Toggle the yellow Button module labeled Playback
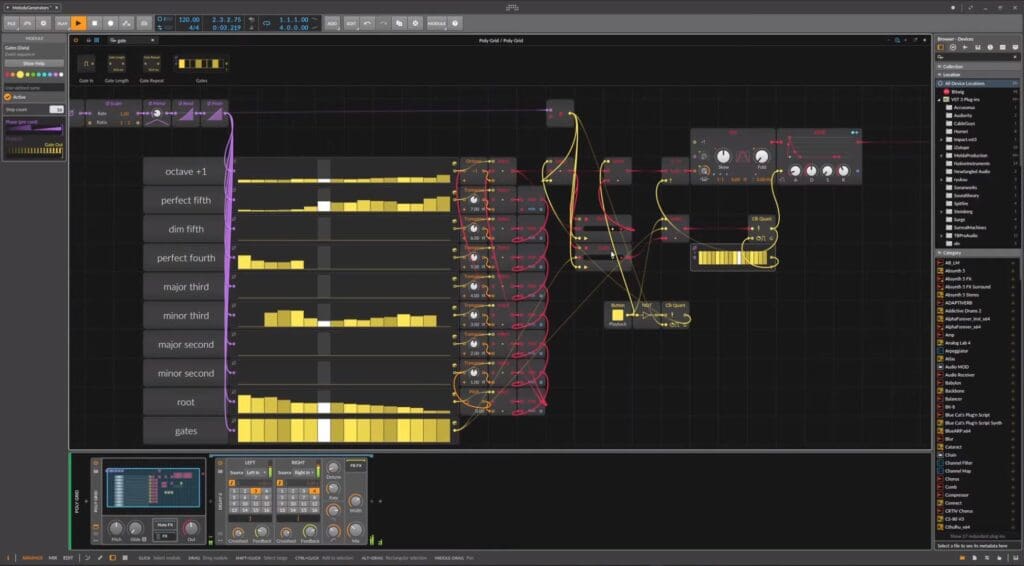 click(x=617, y=316)
